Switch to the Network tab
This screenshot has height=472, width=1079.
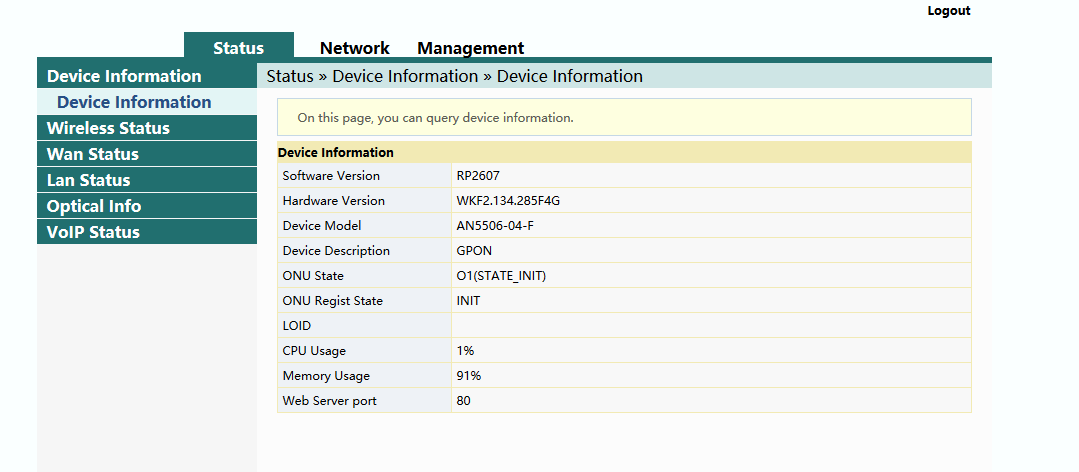[x=354, y=48]
